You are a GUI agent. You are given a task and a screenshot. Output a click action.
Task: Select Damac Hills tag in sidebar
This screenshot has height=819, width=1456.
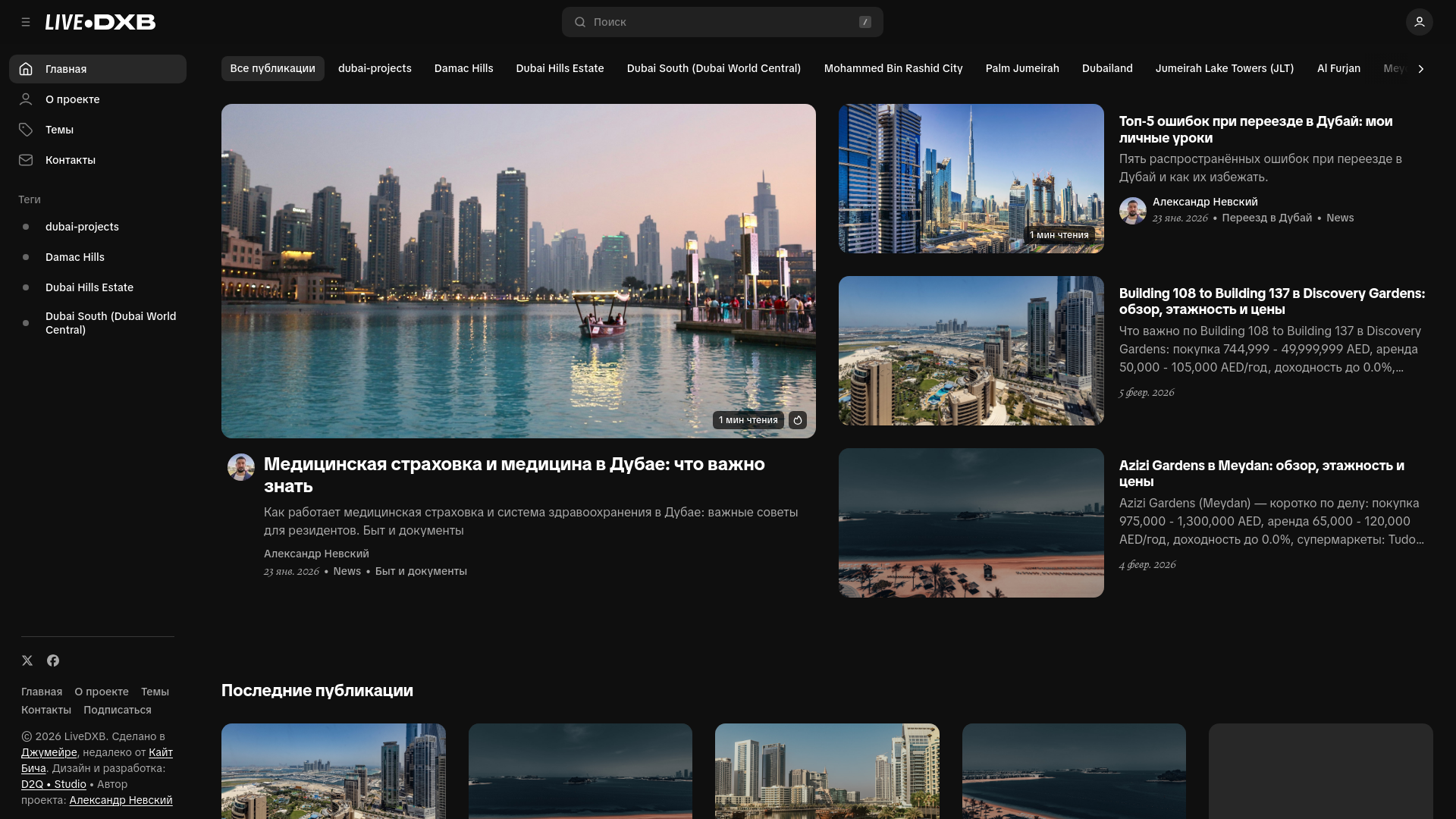(x=98, y=257)
